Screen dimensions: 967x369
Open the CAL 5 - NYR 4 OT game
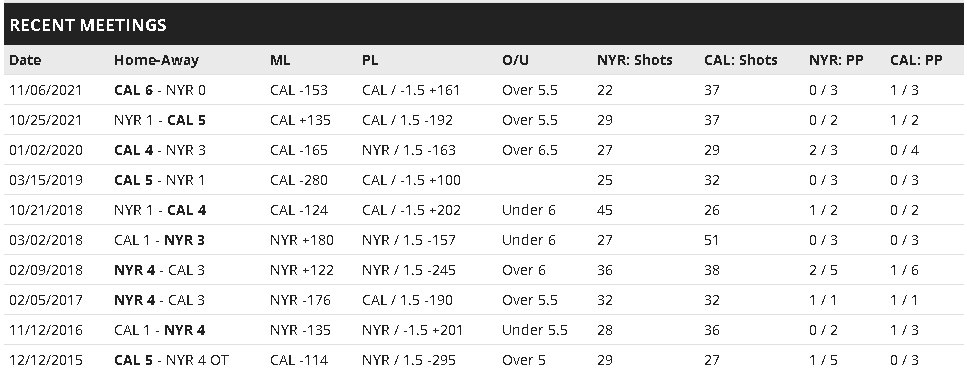(171, 360)
